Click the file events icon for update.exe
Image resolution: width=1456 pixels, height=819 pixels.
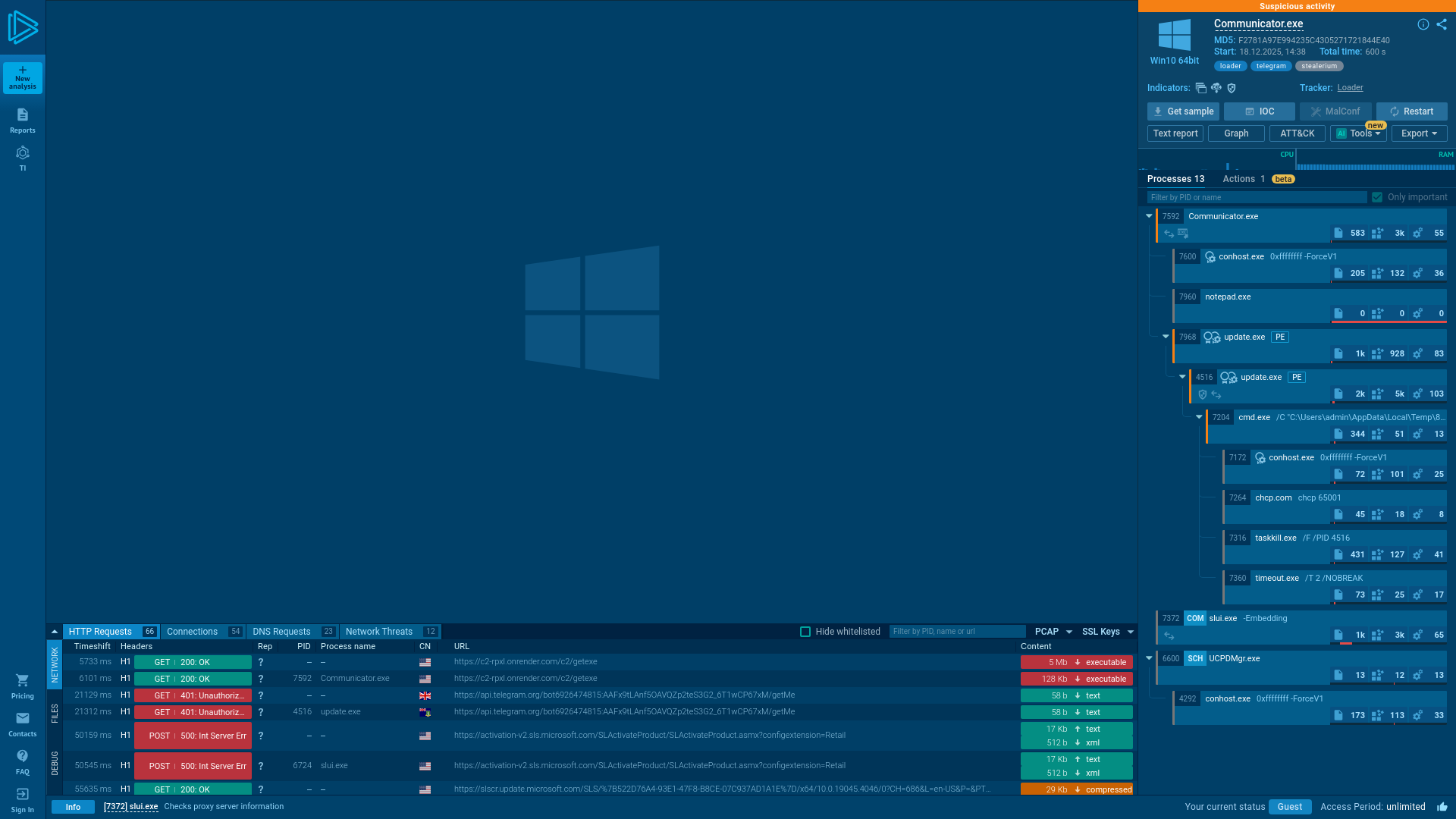point(1338,353)
